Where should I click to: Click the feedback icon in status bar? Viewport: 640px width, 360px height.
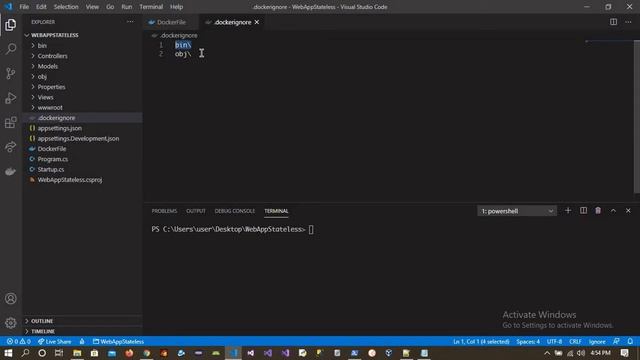[616, 341]
